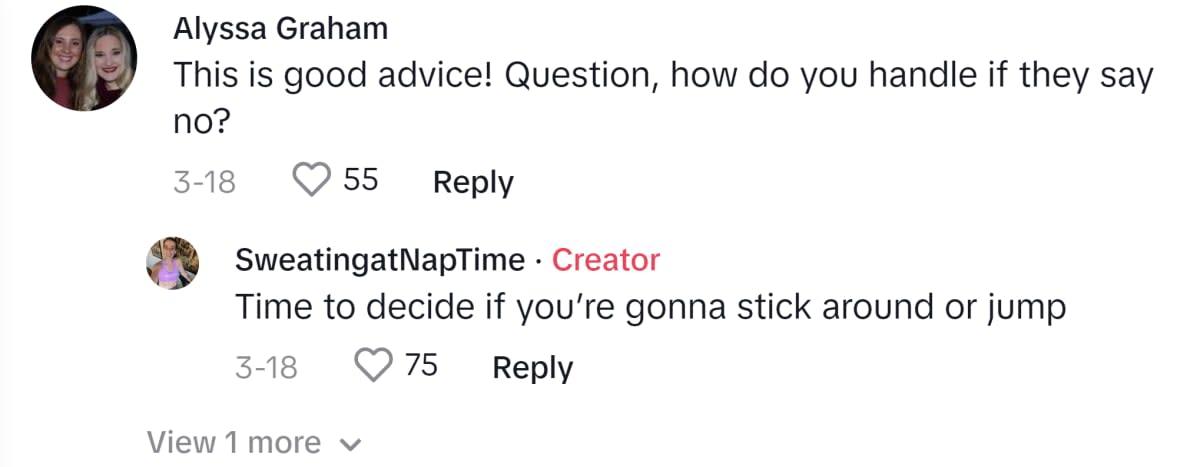Reply to the creator's response
The image size is (1200, 467).
coord(533,367)
